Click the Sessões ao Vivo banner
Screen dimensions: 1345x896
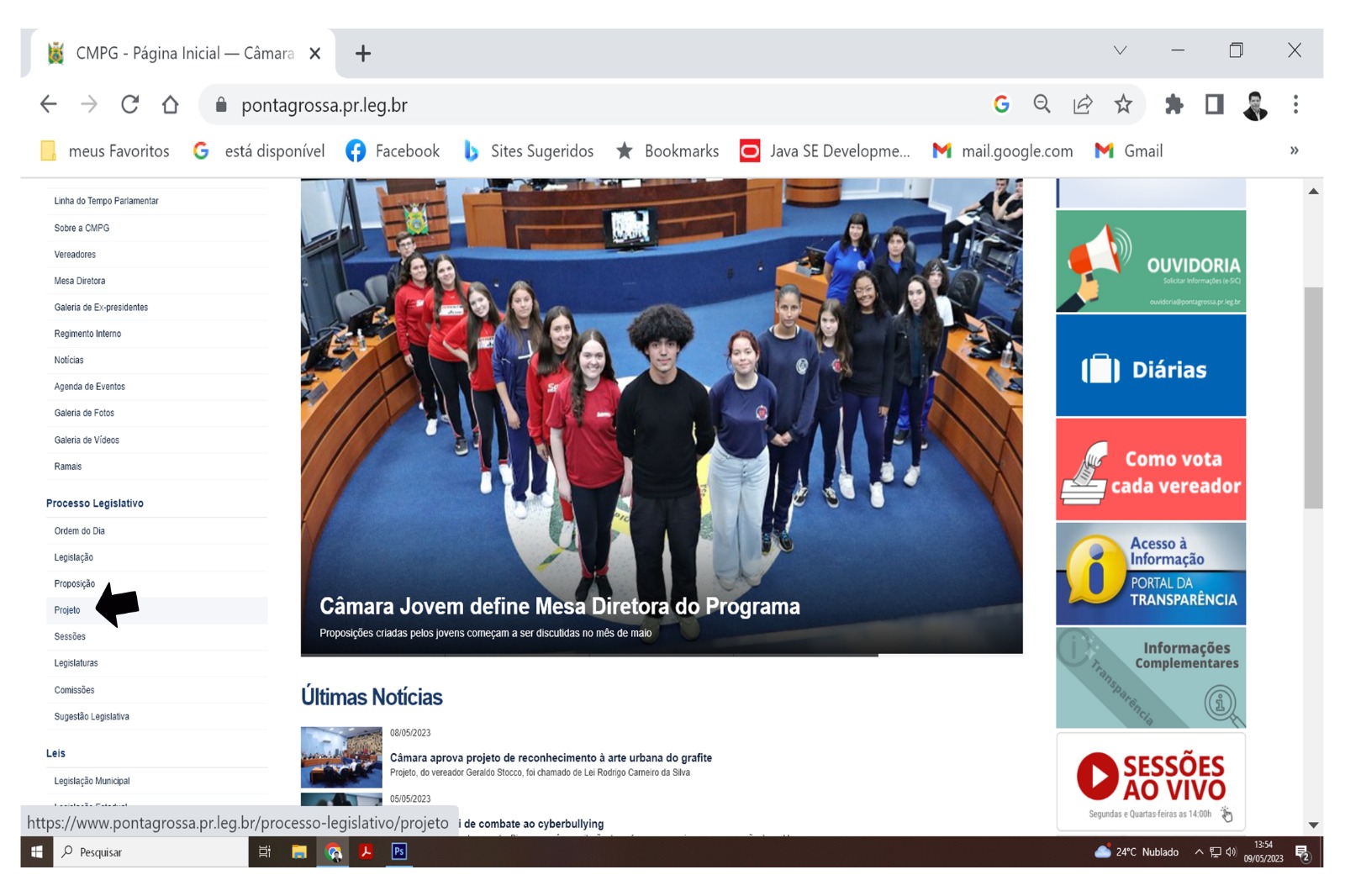(1150, 781)
